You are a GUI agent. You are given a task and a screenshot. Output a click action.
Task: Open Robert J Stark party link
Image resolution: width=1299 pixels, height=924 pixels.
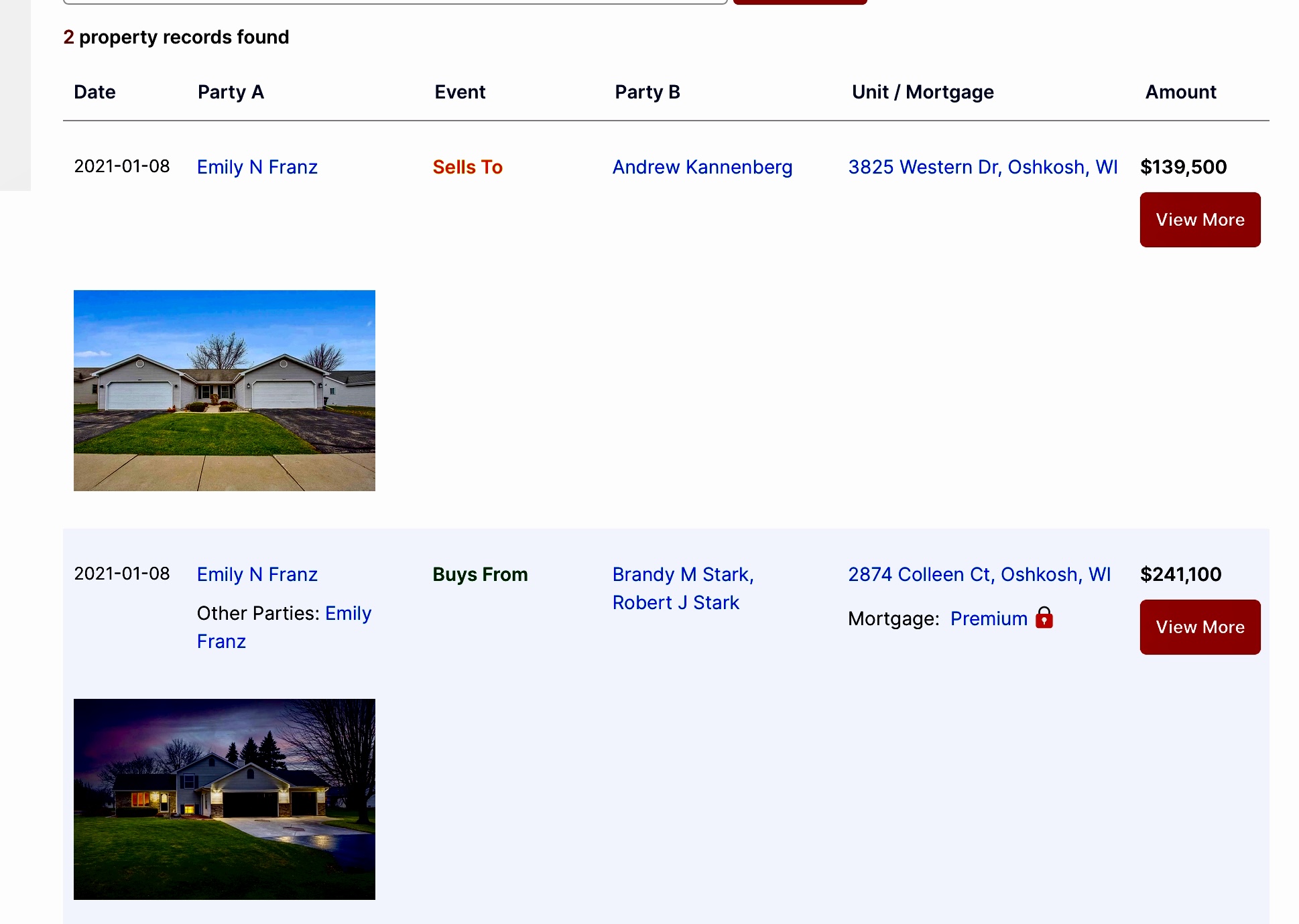[x=676, y=602]
